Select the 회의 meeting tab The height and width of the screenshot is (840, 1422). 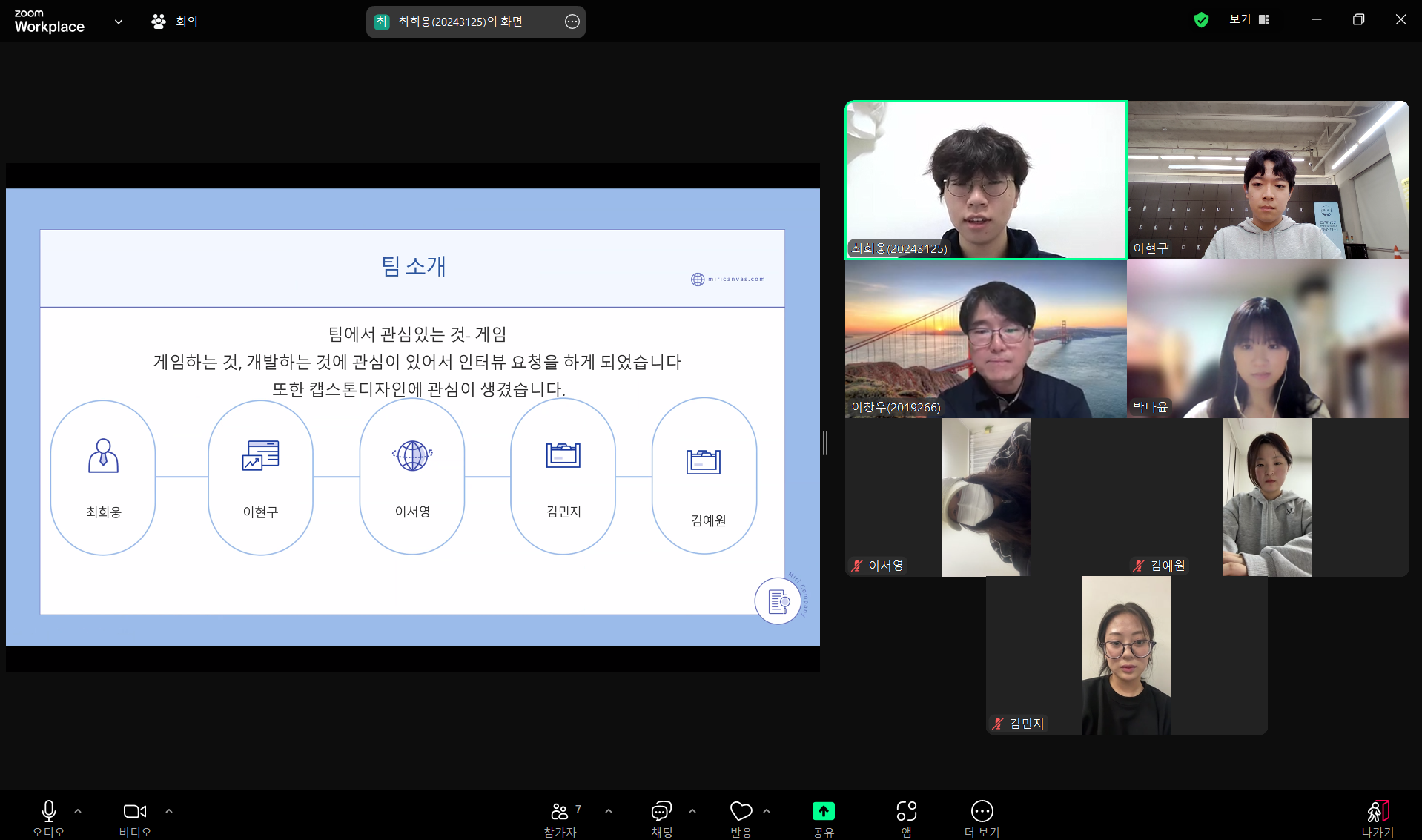(175, 22)
